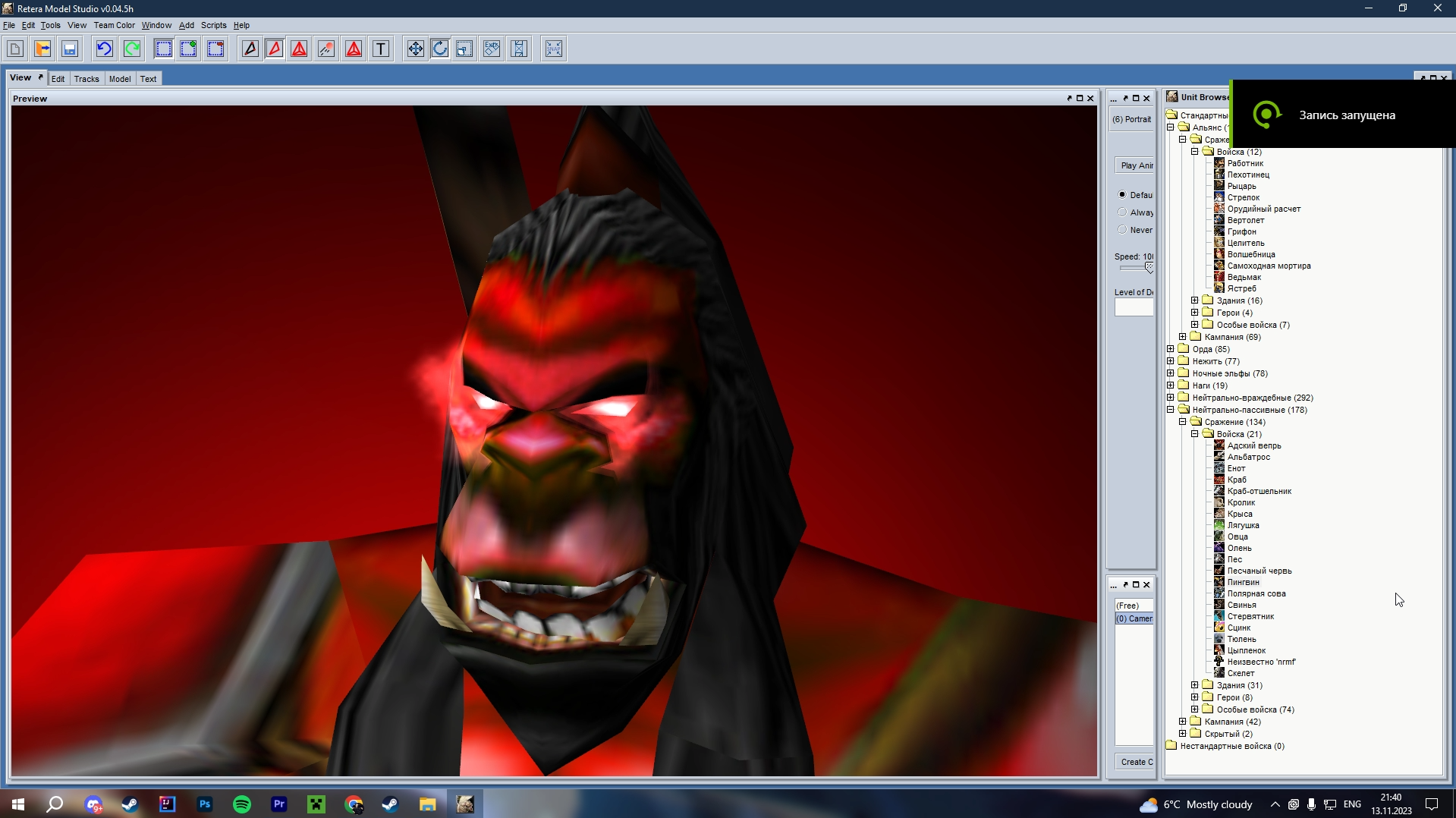Open Windows Start menu

click(x=18, y=804)
